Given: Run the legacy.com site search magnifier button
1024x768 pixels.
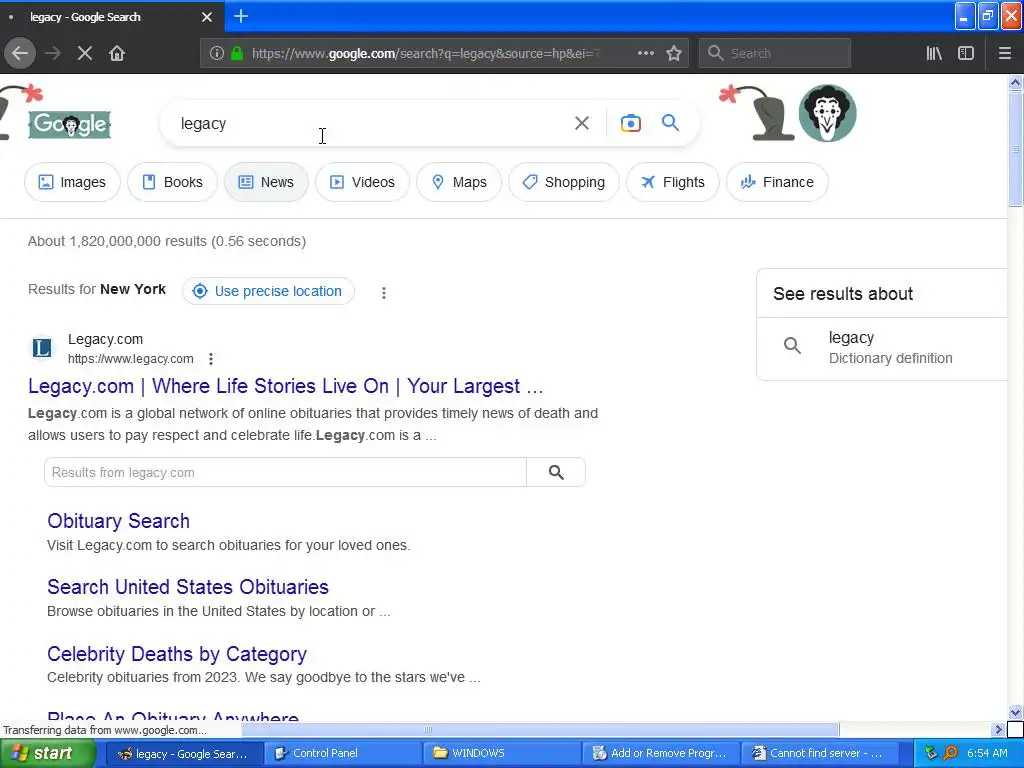Looking at the screenshot, I should 556,472.
